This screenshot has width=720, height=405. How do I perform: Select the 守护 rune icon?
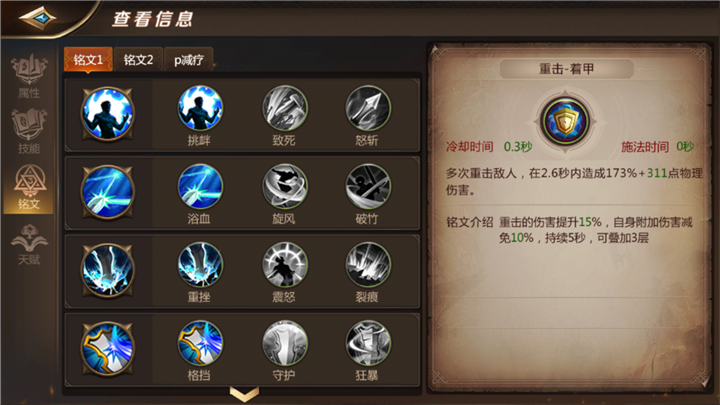285,343
